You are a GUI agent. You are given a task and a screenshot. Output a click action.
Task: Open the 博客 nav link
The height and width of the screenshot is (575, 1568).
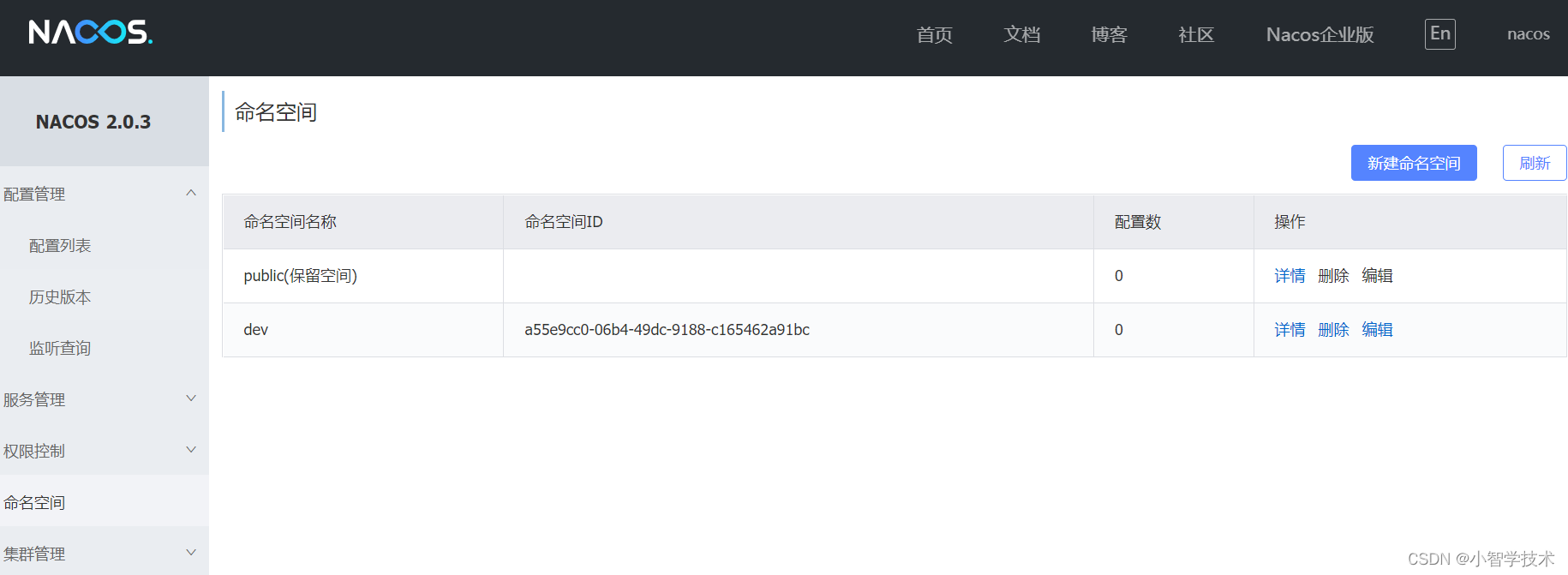[x=1109, y=34]
